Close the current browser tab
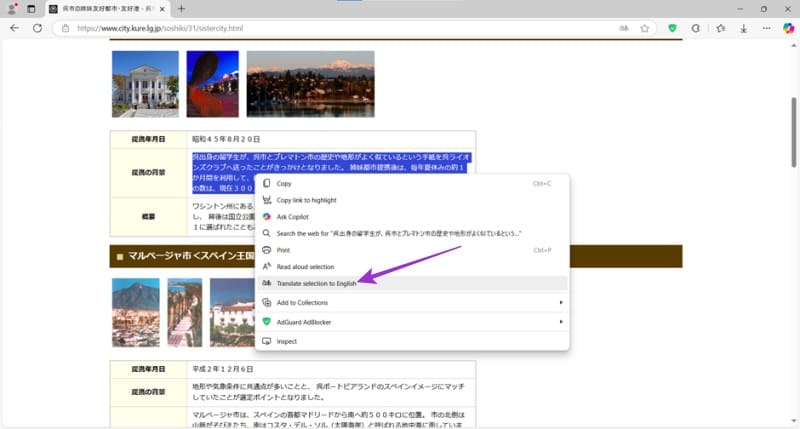Screen dimensions: 800x429 (x=162, y=9)
